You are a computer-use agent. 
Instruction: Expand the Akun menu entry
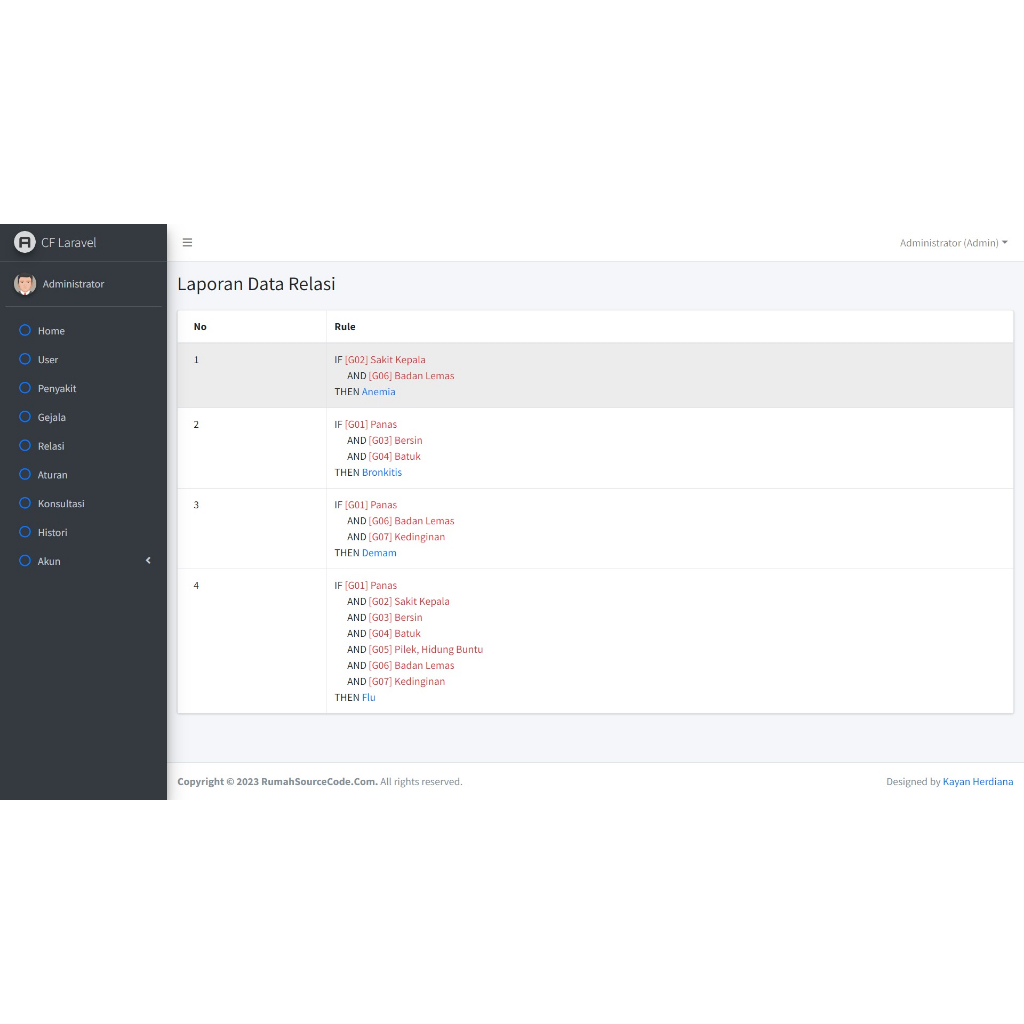(49, 561)
